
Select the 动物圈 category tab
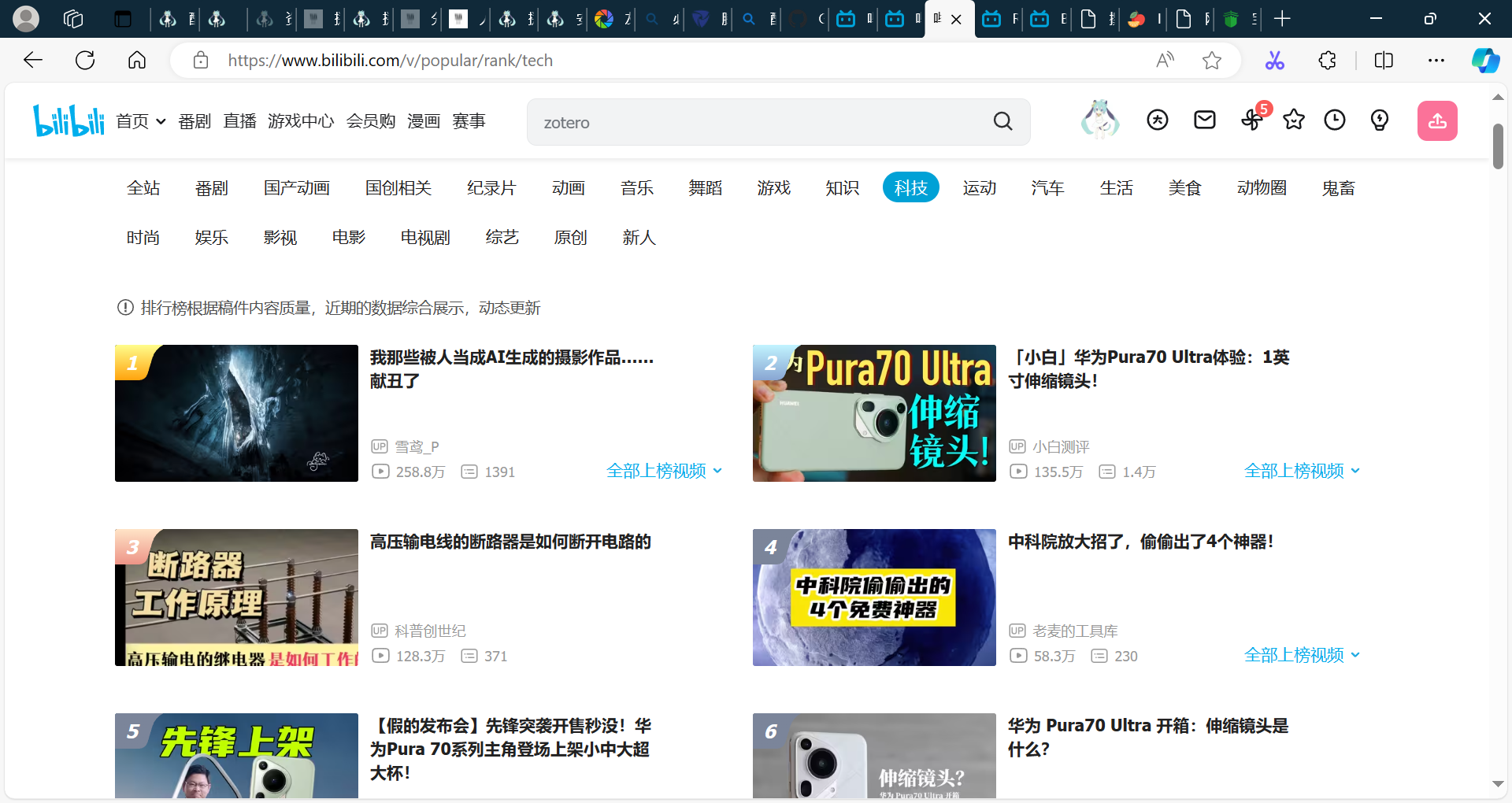point(1262,187)
